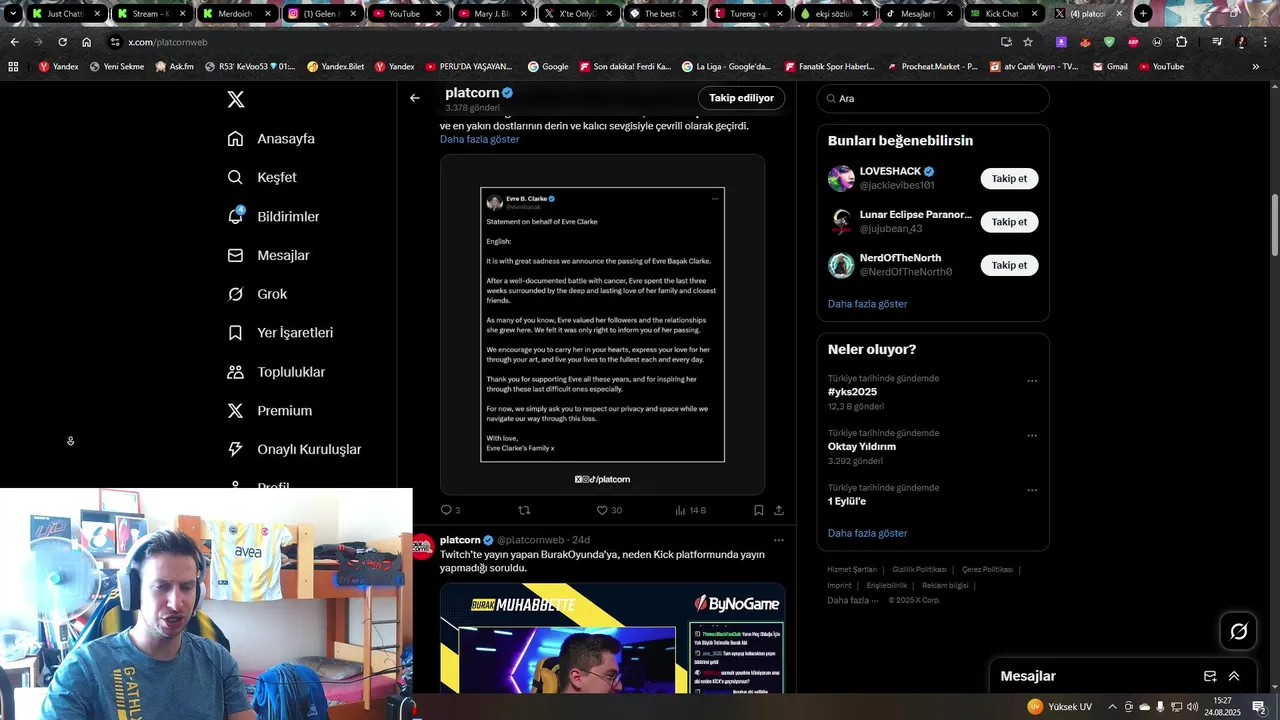Expand the footer Daha fazla menu
The image size is (1280, 720).
853,600
